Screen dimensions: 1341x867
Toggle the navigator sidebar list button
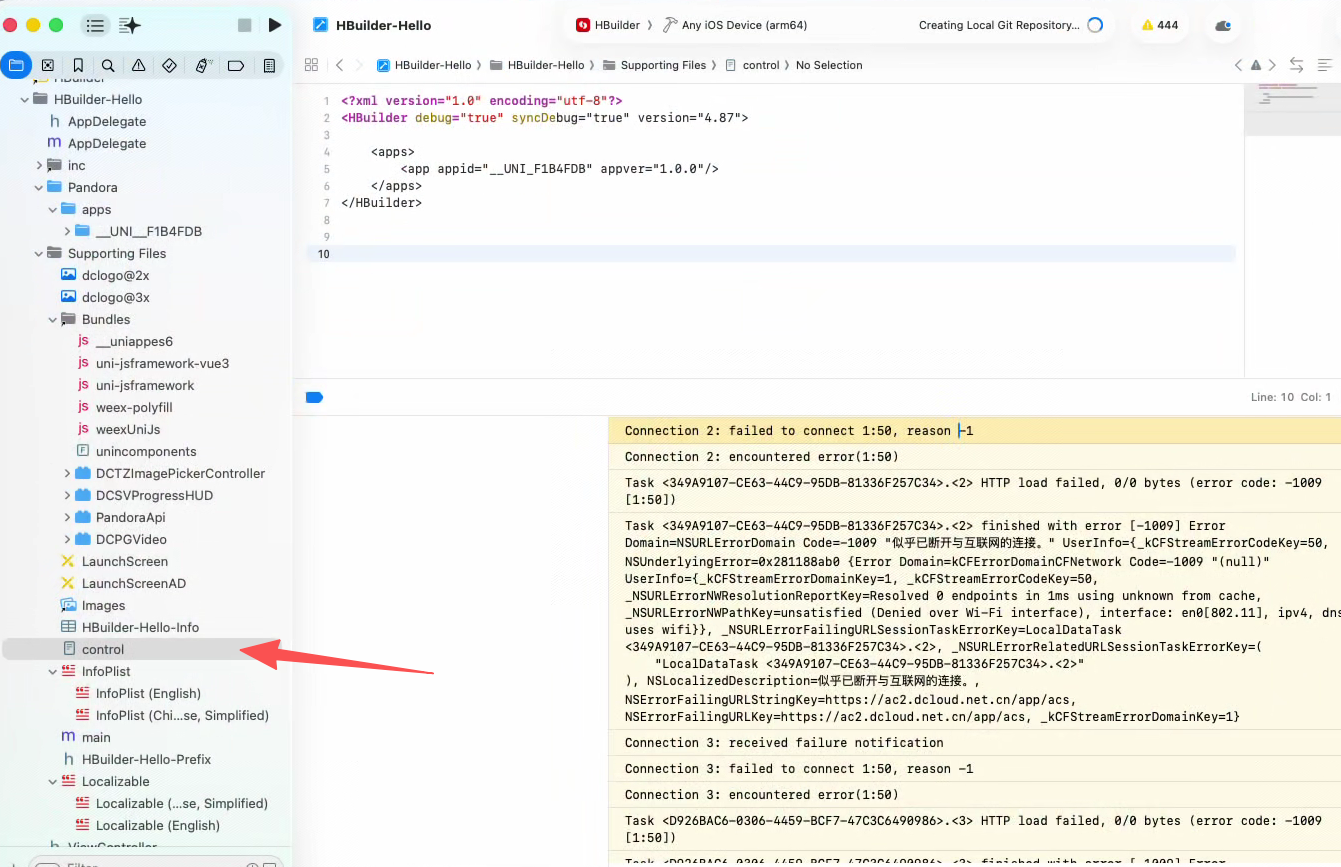[95, 25]
